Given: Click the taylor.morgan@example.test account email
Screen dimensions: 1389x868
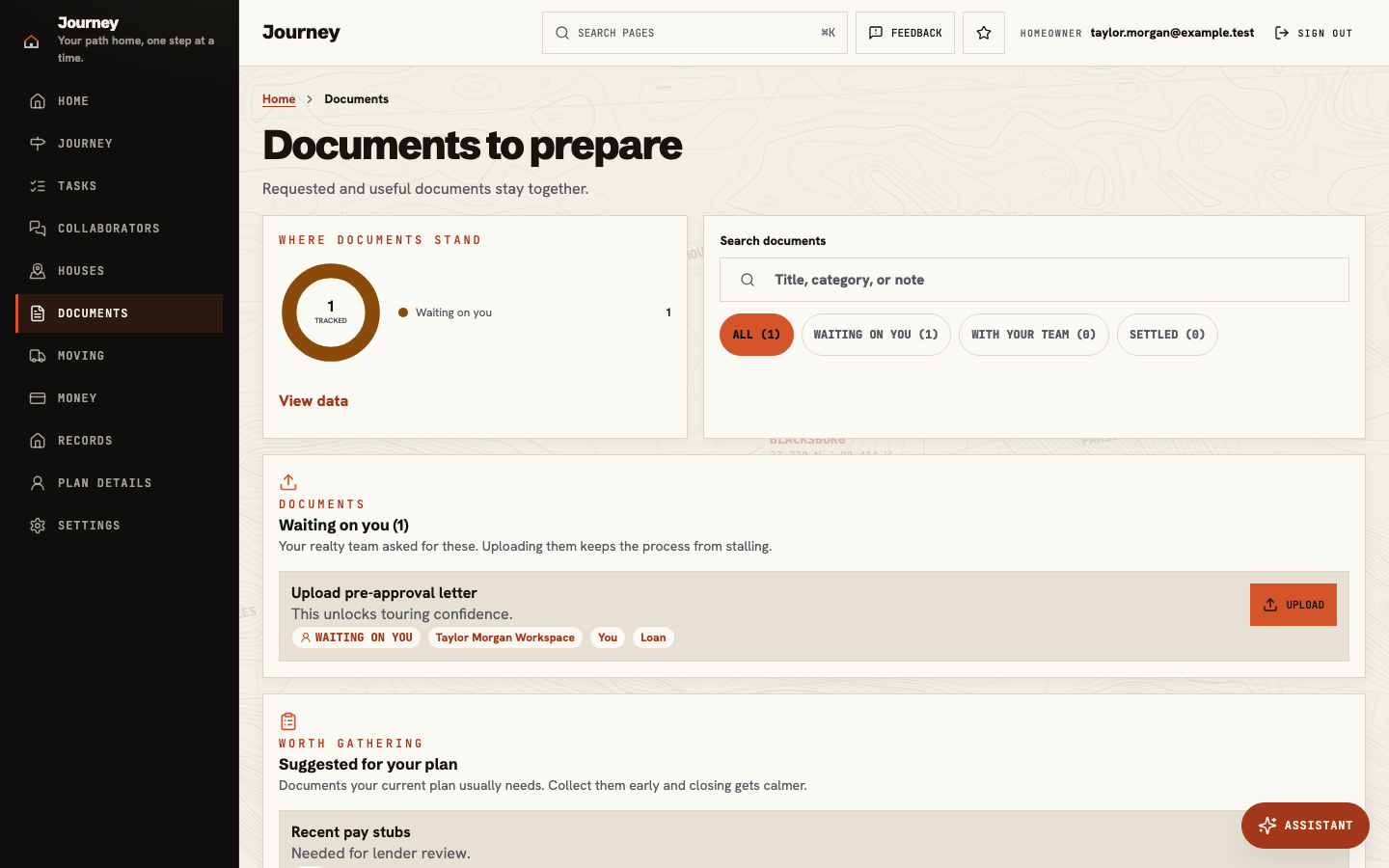Looking at the screenshot, I should click(1172, 33).
